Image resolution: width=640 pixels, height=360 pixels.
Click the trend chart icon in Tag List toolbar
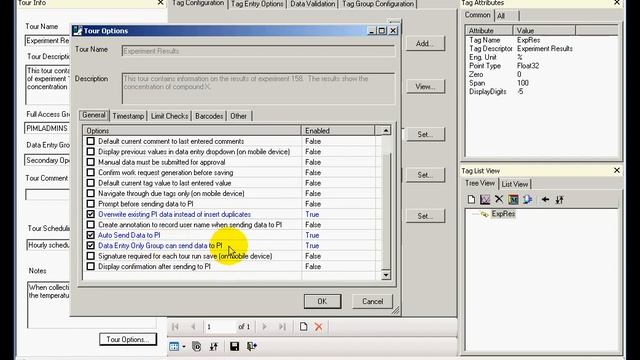click(485, 199)
